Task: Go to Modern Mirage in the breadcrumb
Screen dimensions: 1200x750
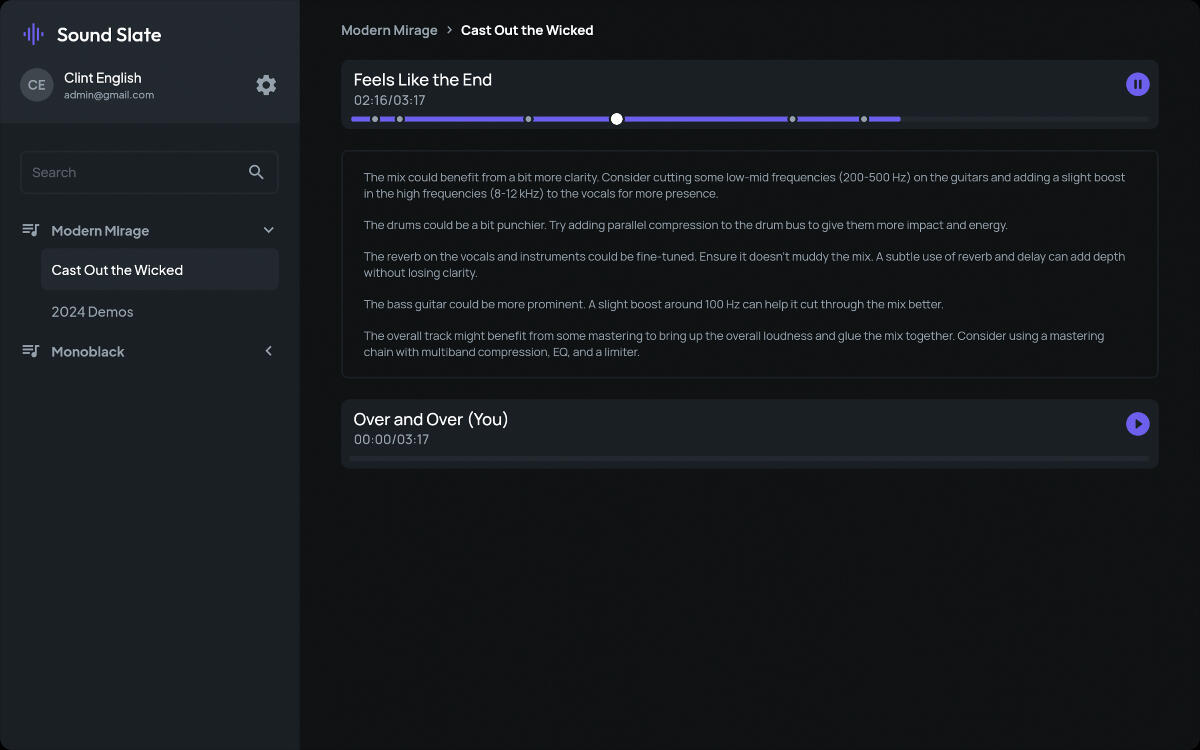Action: [x=389, y=30]
